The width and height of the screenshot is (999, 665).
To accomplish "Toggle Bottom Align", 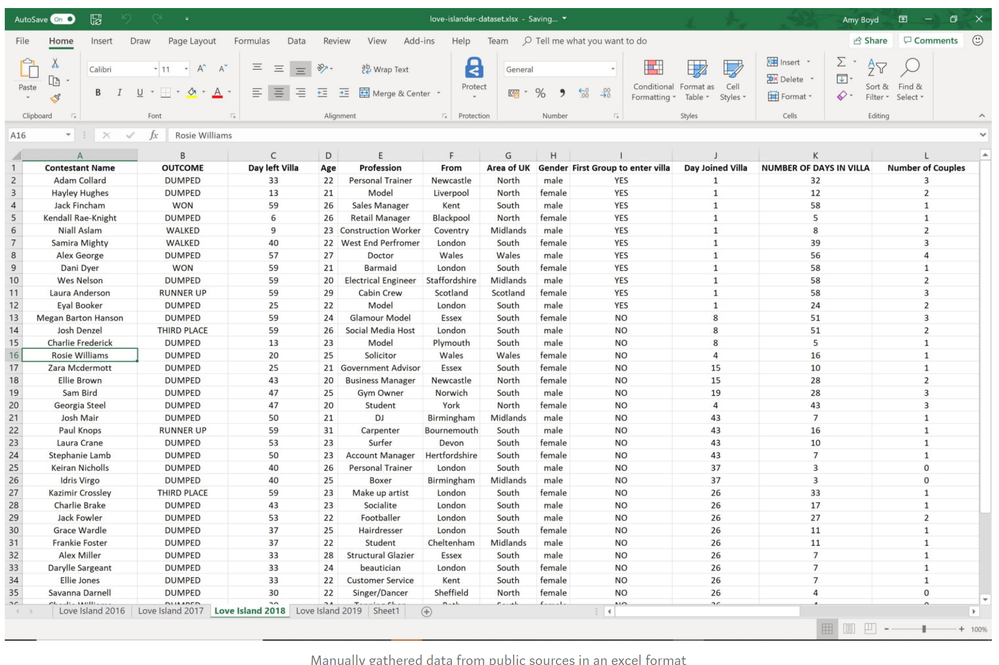I will click(x=300, y=69).
